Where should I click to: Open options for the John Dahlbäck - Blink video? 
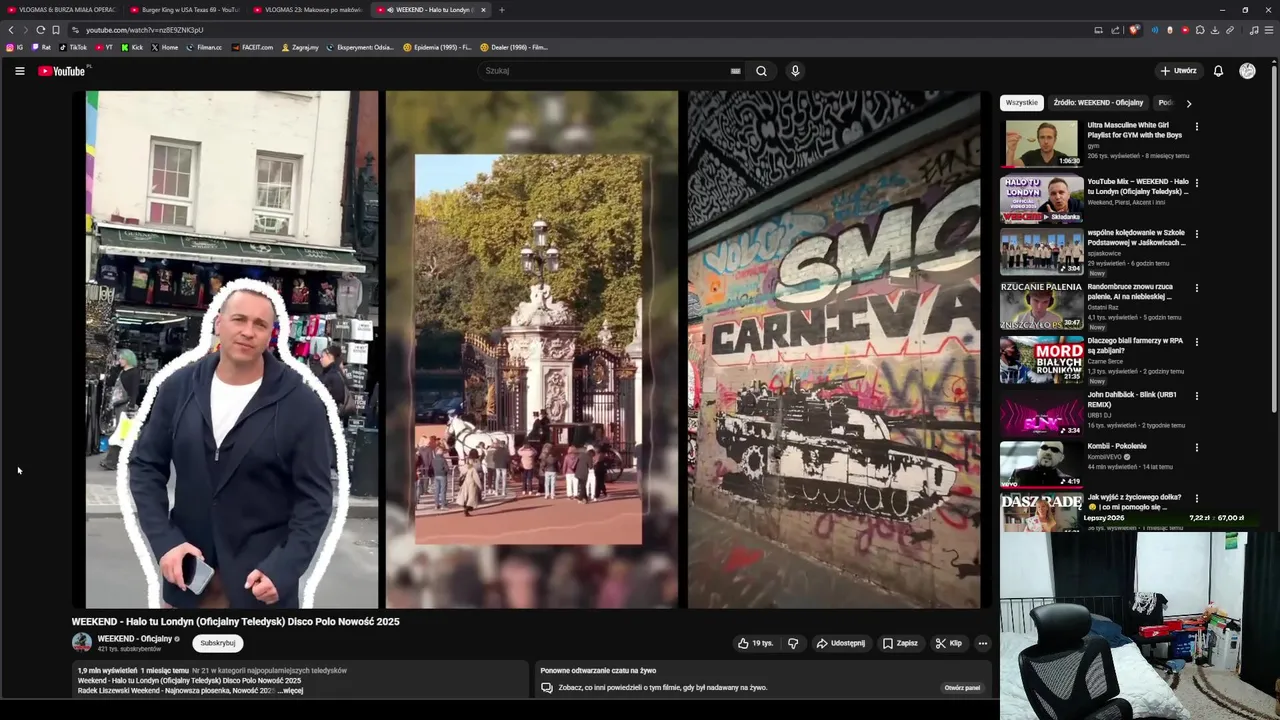(x=1196, y=396)
